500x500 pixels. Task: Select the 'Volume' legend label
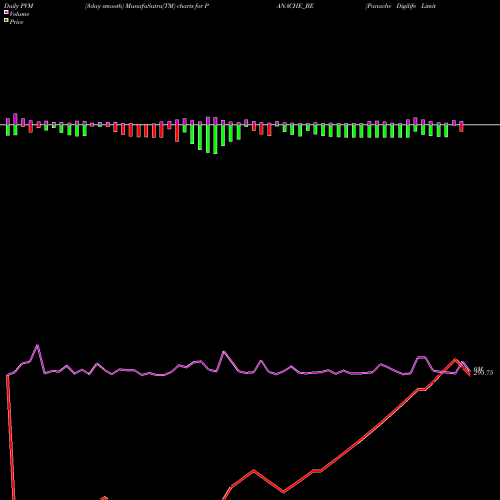[19, 14]
